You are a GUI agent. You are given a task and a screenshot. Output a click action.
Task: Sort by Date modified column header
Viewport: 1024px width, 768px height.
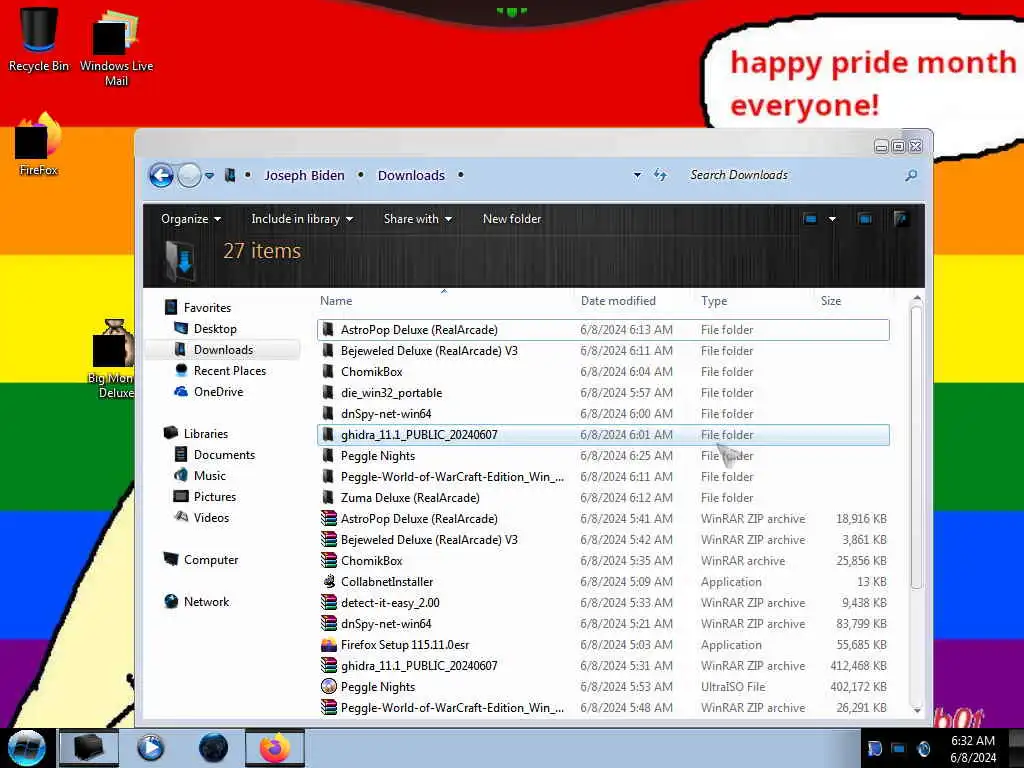coord(618,301)
